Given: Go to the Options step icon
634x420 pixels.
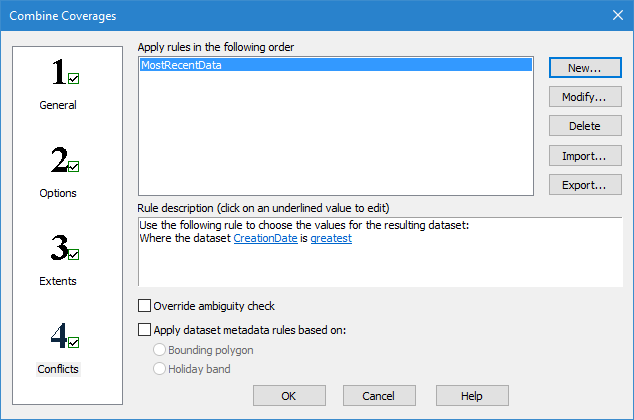Looking at the screenshot, I should click(x=65, y=163).
